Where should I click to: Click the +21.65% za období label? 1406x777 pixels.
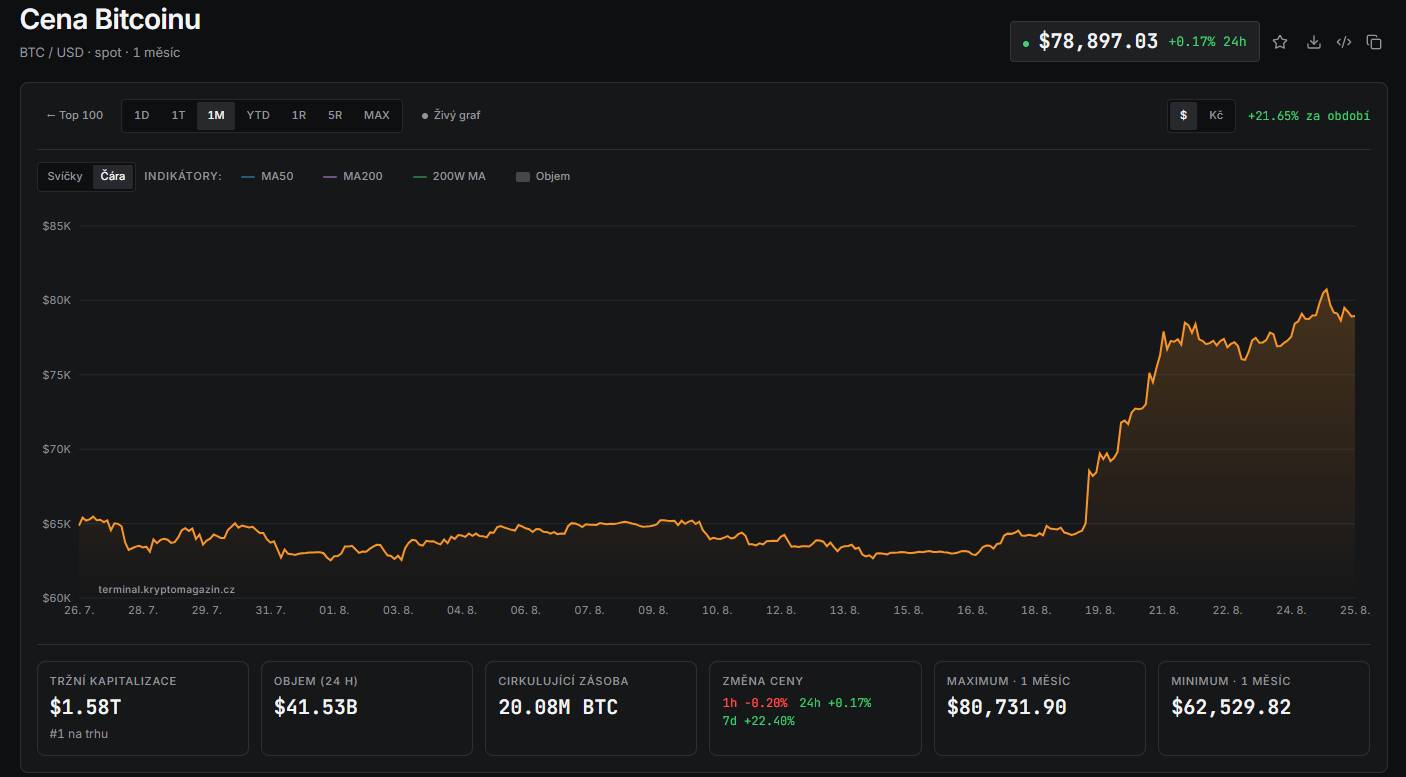pos(1309,116)
